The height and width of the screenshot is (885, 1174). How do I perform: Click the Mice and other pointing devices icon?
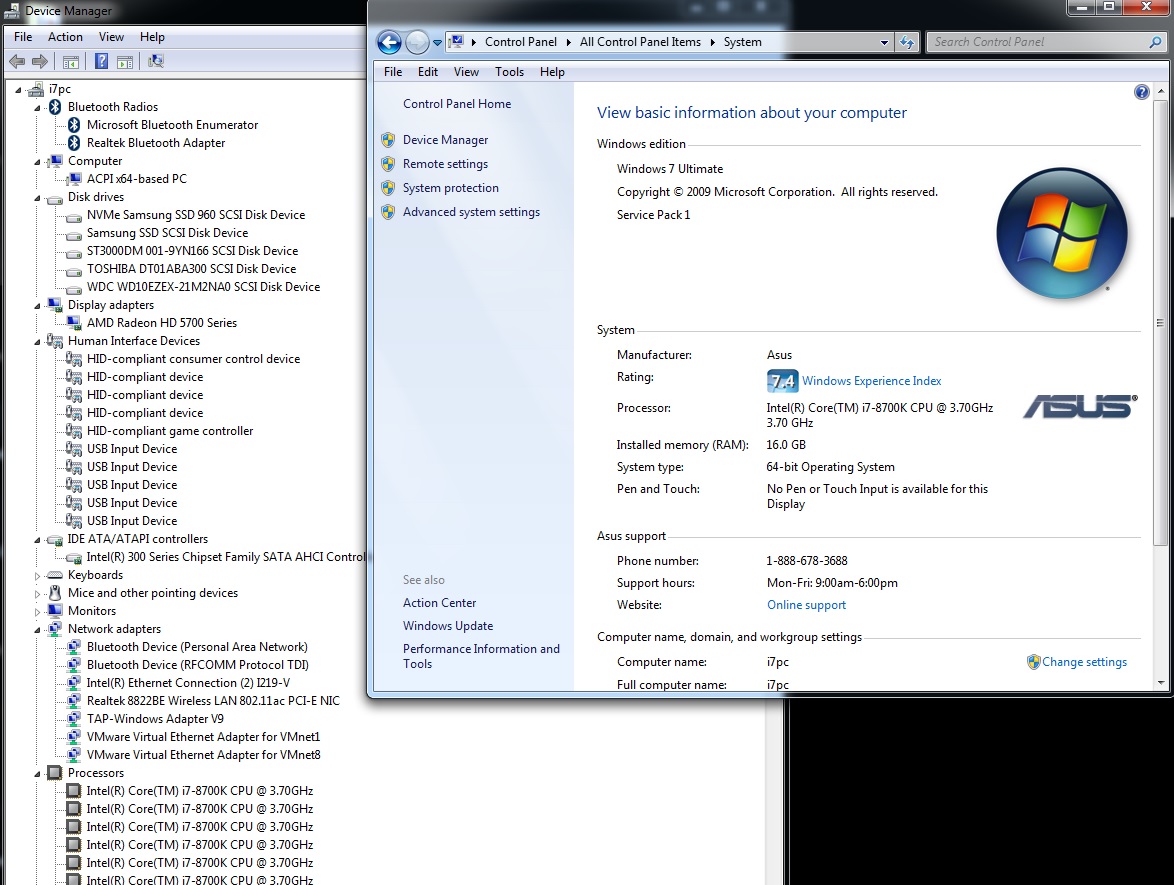pos(55,593)
